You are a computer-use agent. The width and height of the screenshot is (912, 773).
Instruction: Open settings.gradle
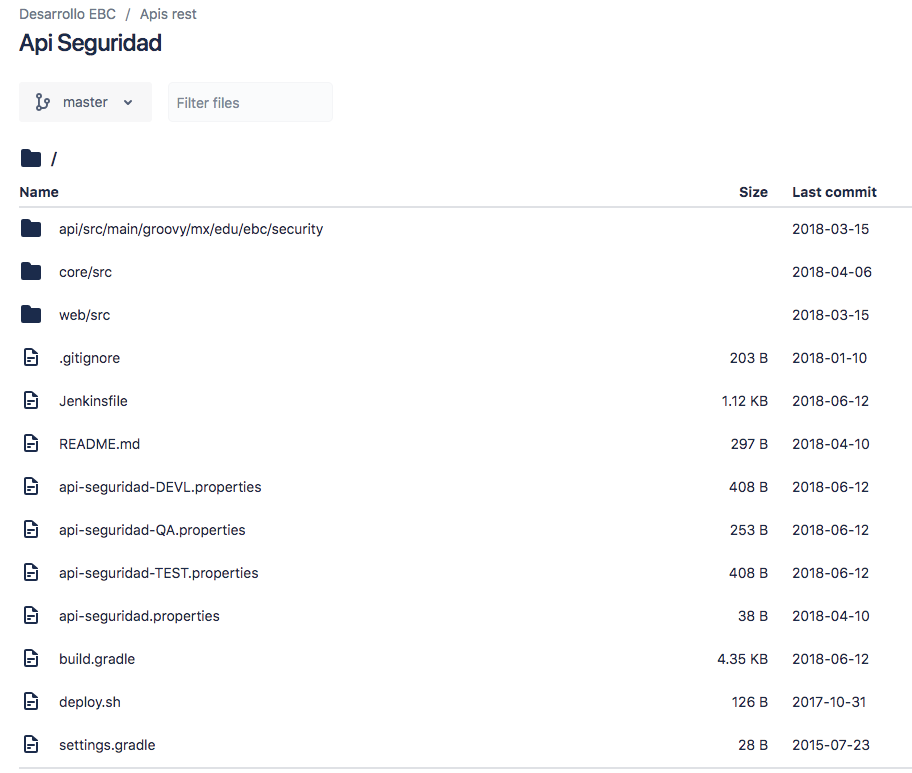point(107,746)
